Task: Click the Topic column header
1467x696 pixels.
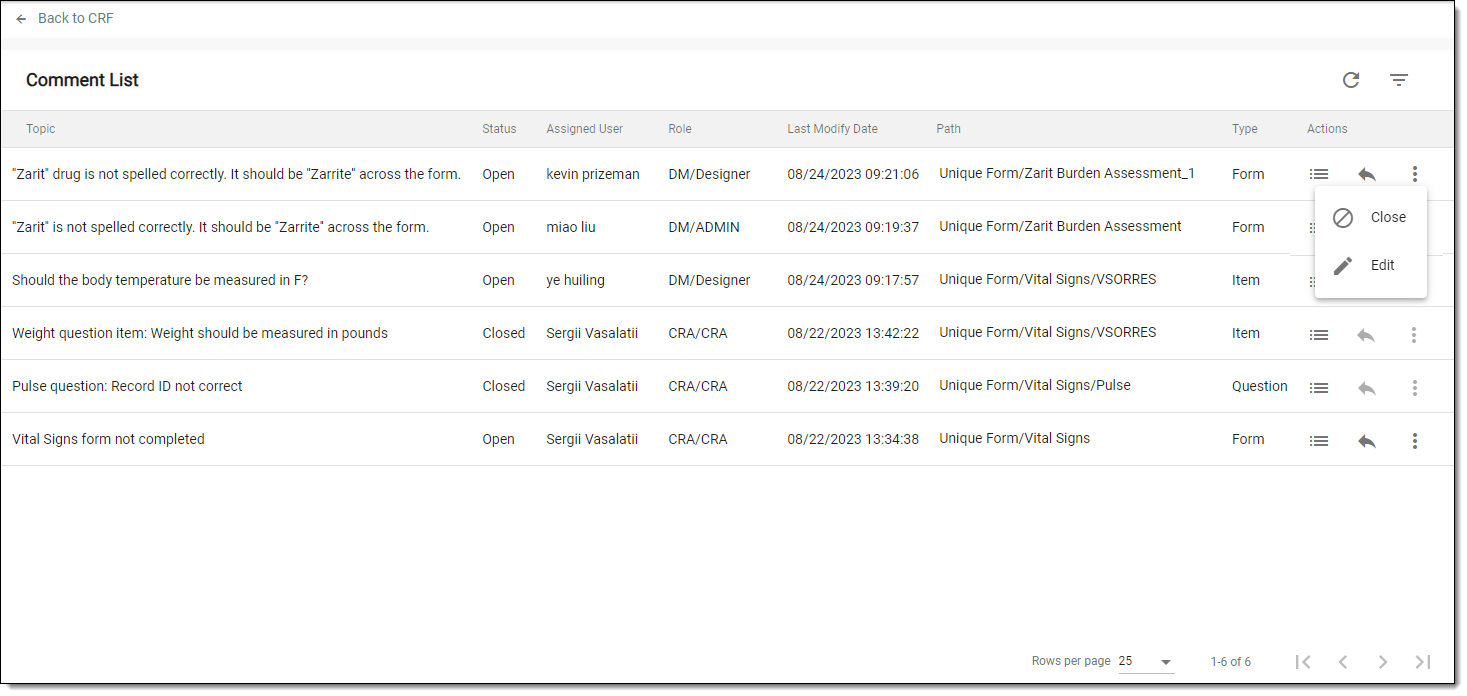Action: point(41,129)
